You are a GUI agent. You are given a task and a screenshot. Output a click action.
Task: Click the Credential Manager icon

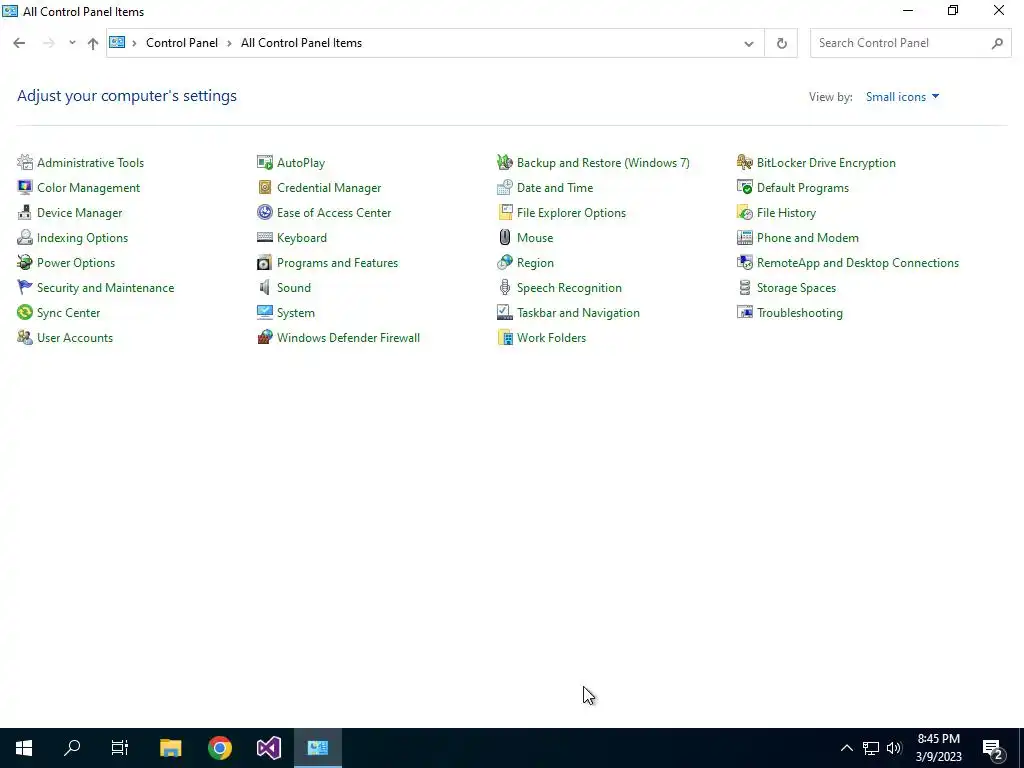click(x=264, y=187)
